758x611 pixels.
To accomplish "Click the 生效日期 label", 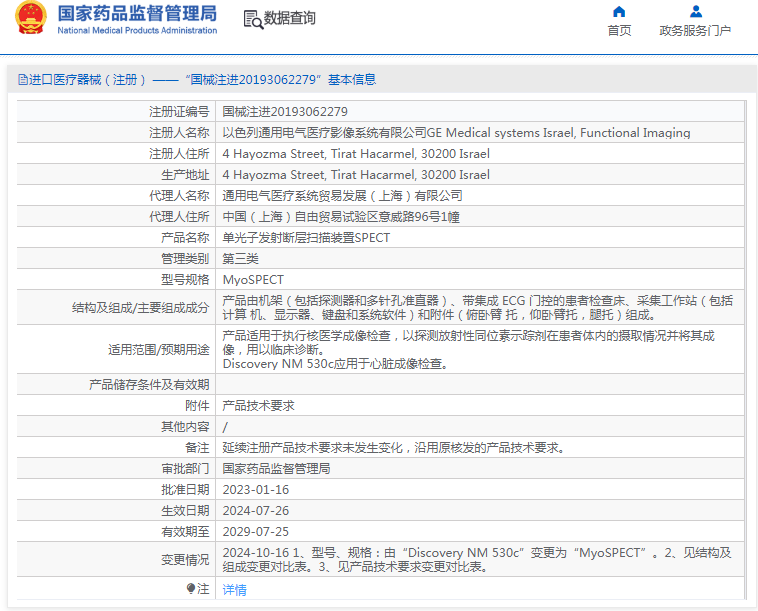I will pos(185,511).
